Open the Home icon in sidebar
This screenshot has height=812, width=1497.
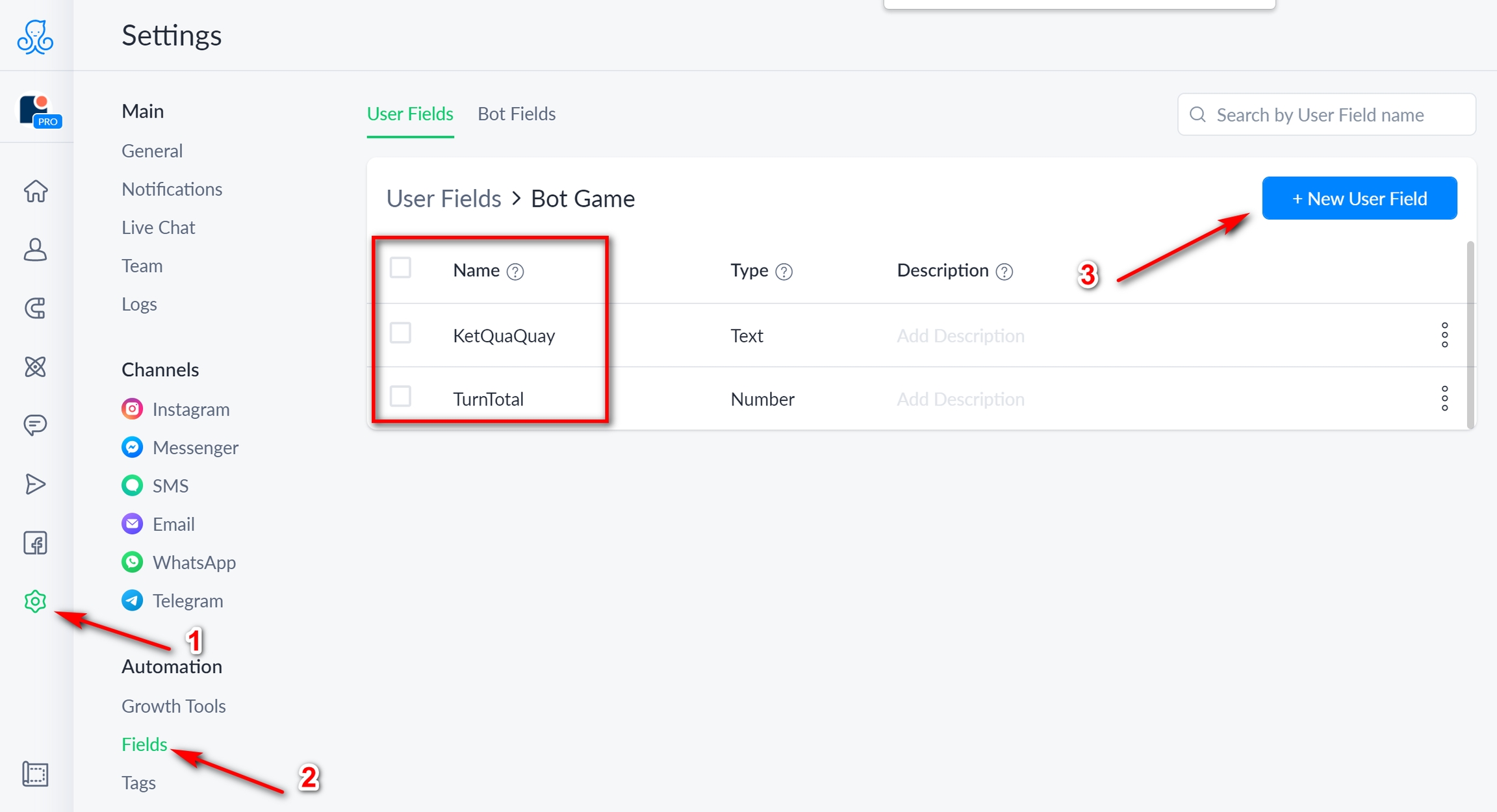pos(36,191)
